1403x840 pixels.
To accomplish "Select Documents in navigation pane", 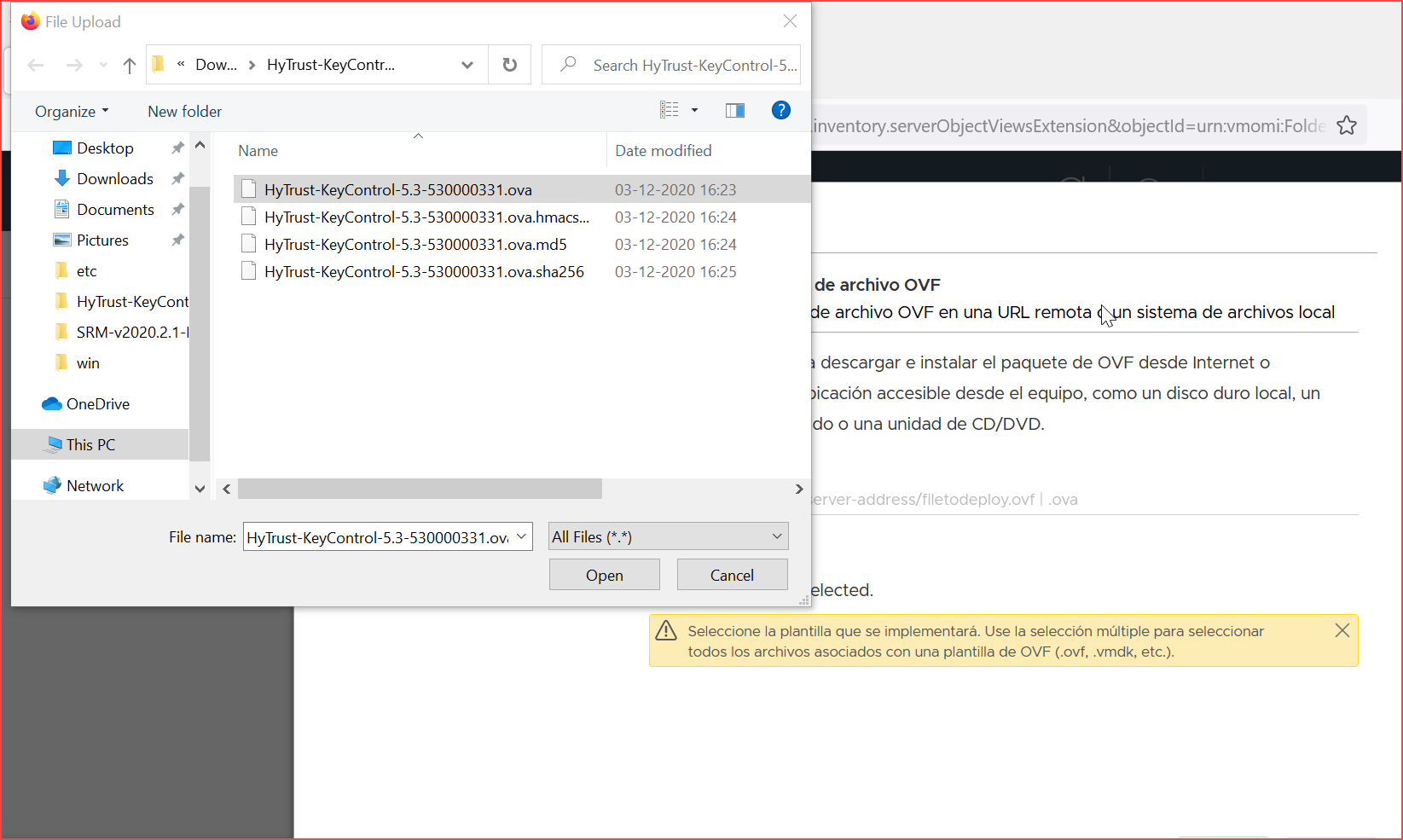I will pos(115,210).
